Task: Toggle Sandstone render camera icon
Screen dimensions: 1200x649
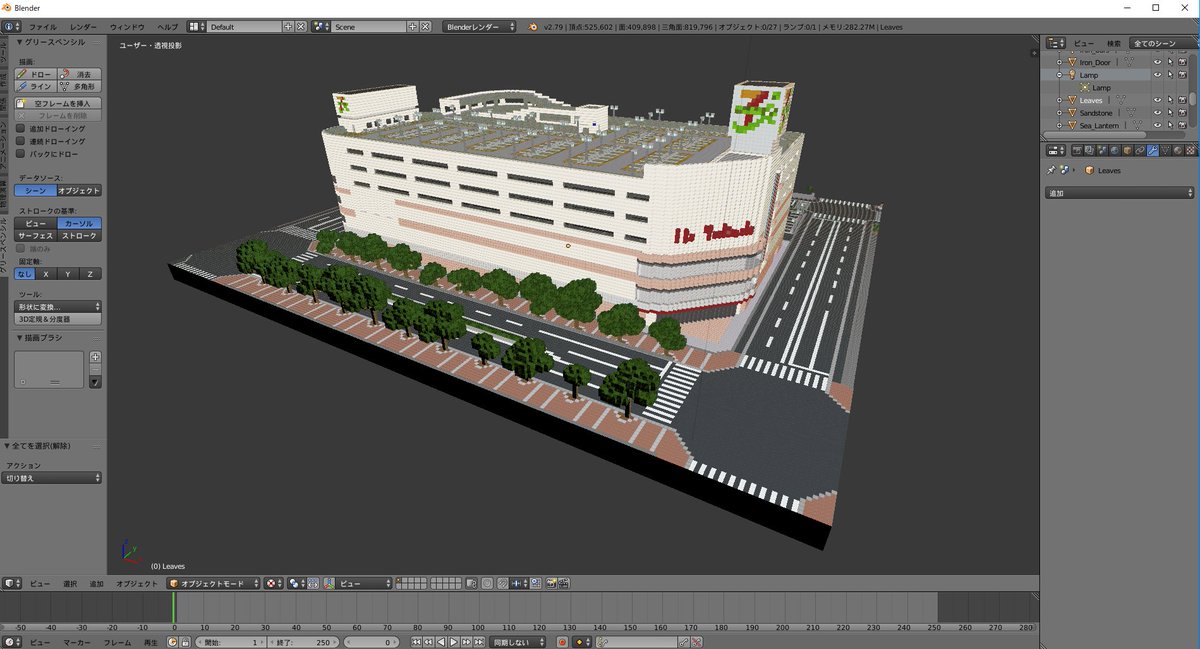Action: click(x=1182, y=113)
